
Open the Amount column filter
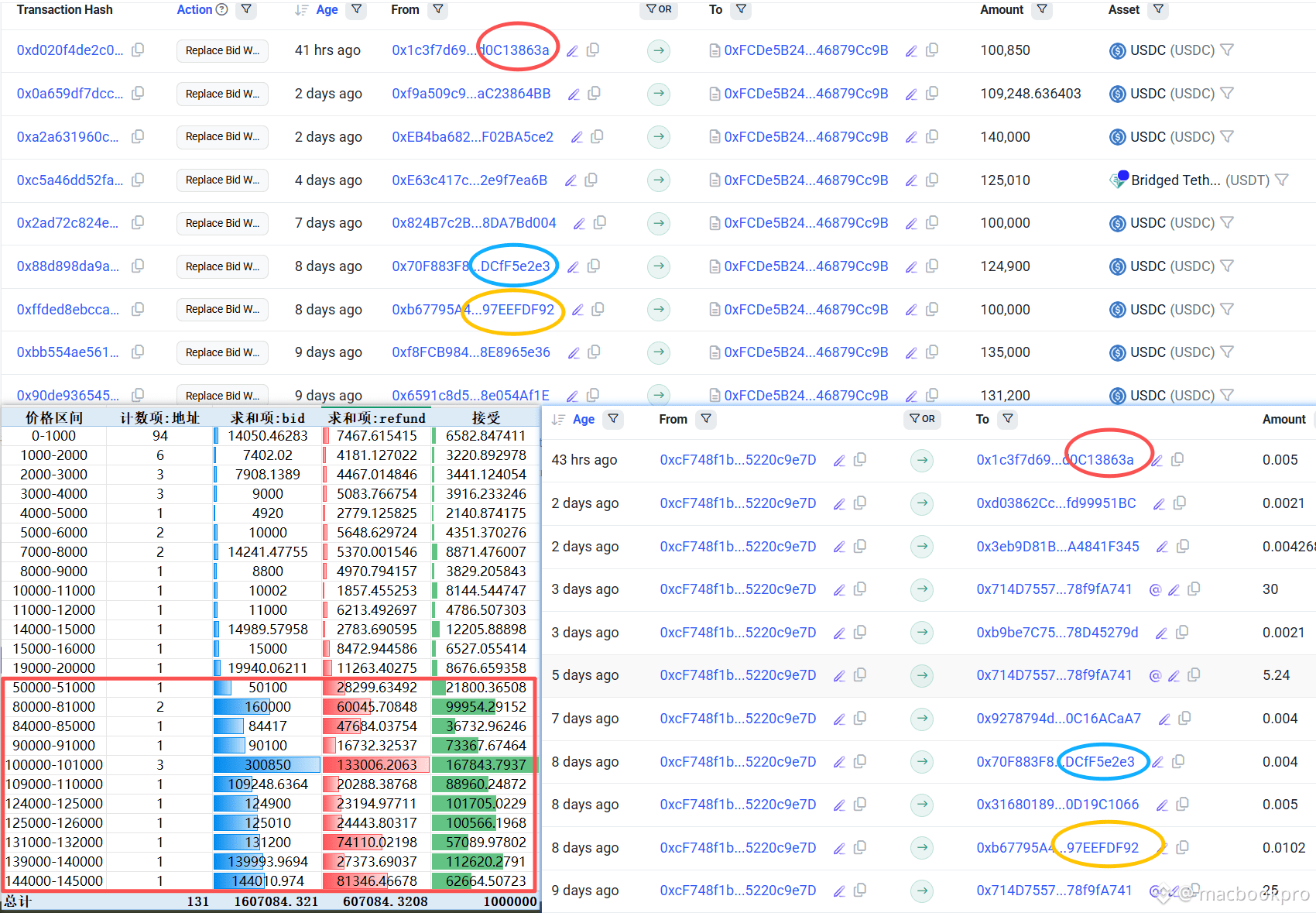(x=1042, y=9)
